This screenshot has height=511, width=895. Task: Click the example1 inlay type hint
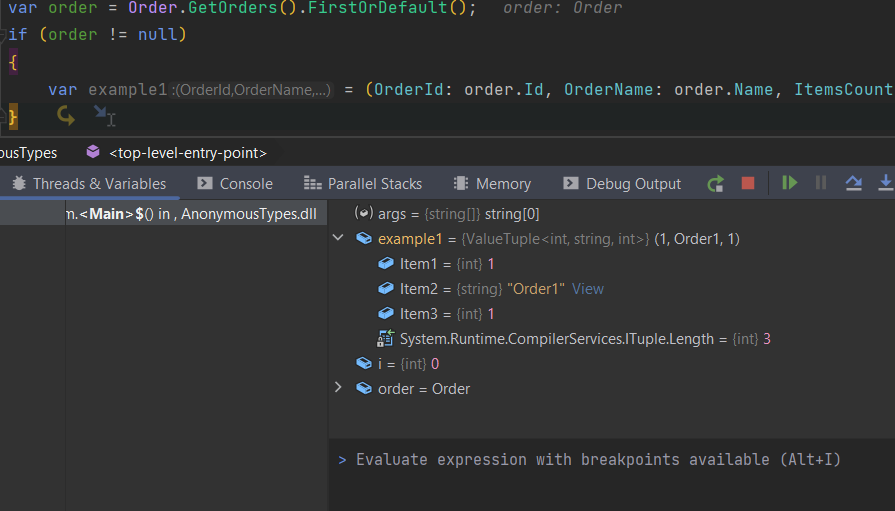[251, 90]
